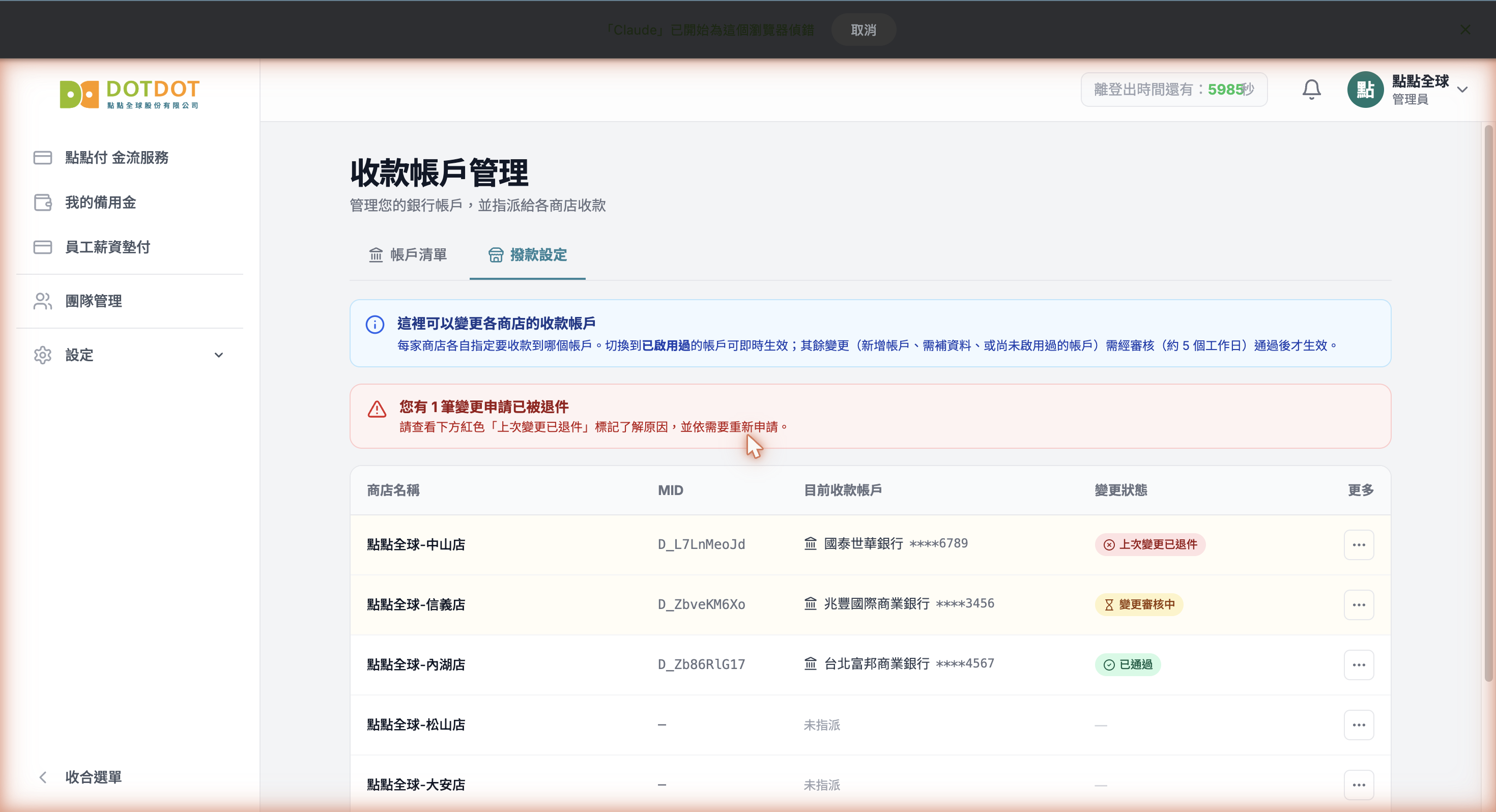Image resolution: width=1496 pixels, height=812 pixels.
Task: Click account 國泰世華銀行 ****6789
Action: 885,544
